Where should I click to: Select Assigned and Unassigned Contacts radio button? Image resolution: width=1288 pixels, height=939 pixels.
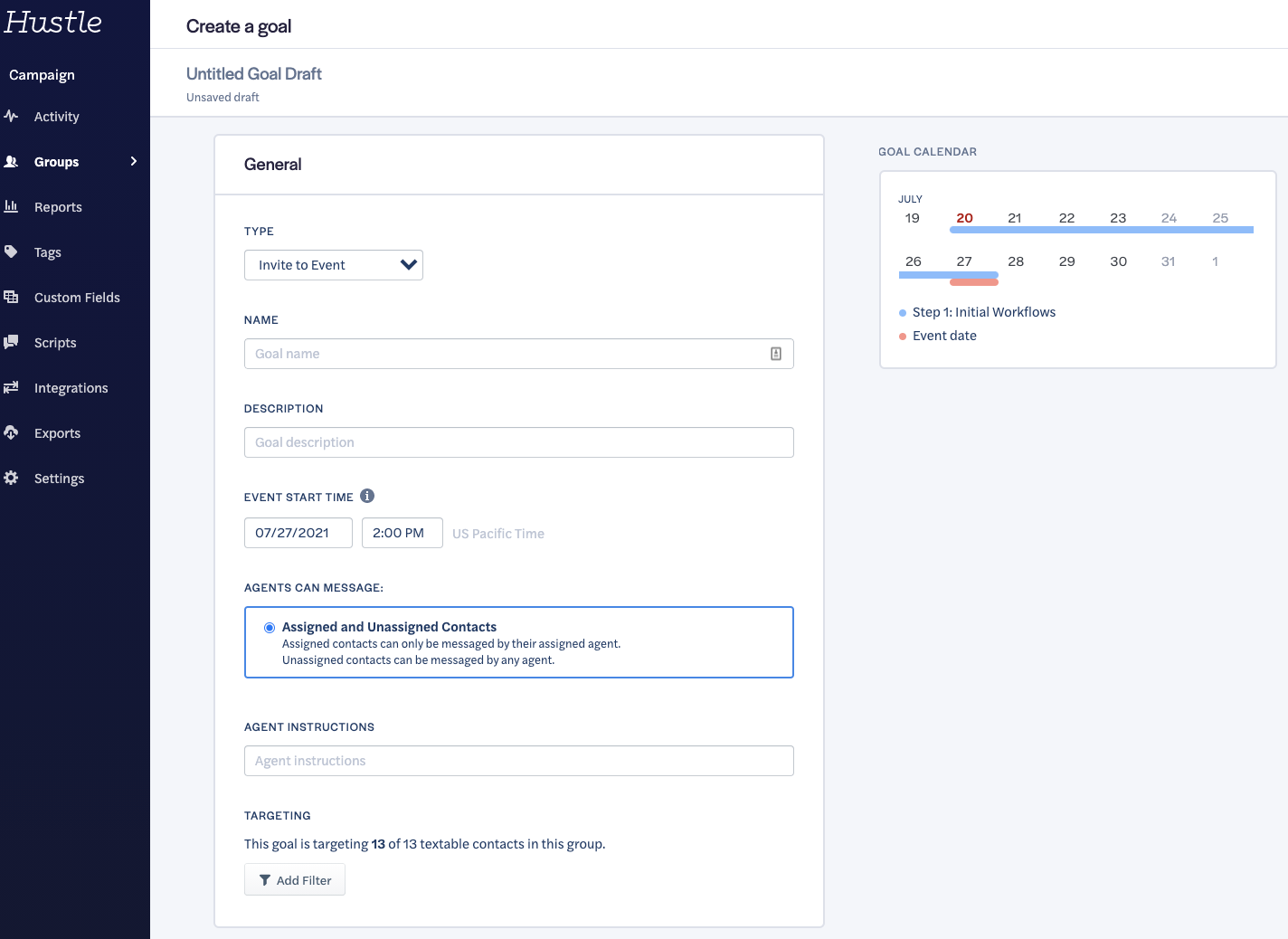(270, 628)
